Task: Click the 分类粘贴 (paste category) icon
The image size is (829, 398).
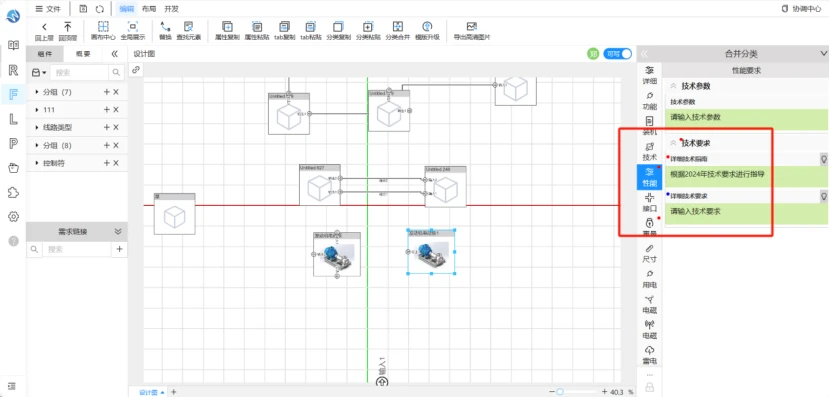Action: (x=368, y=27)
